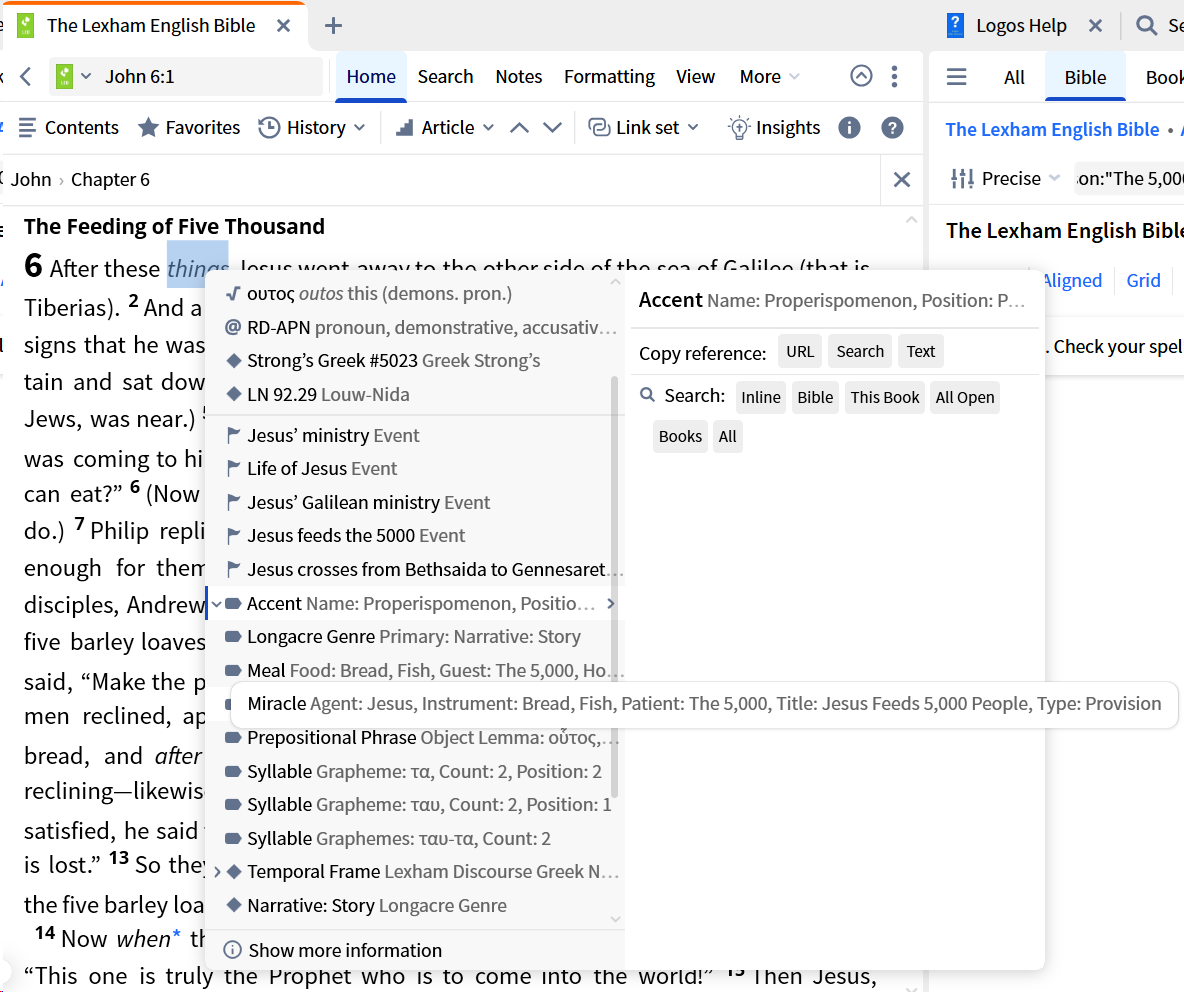Copy reference as Text
Viewport: 1184px width, 992px height.
pos(920,352)
